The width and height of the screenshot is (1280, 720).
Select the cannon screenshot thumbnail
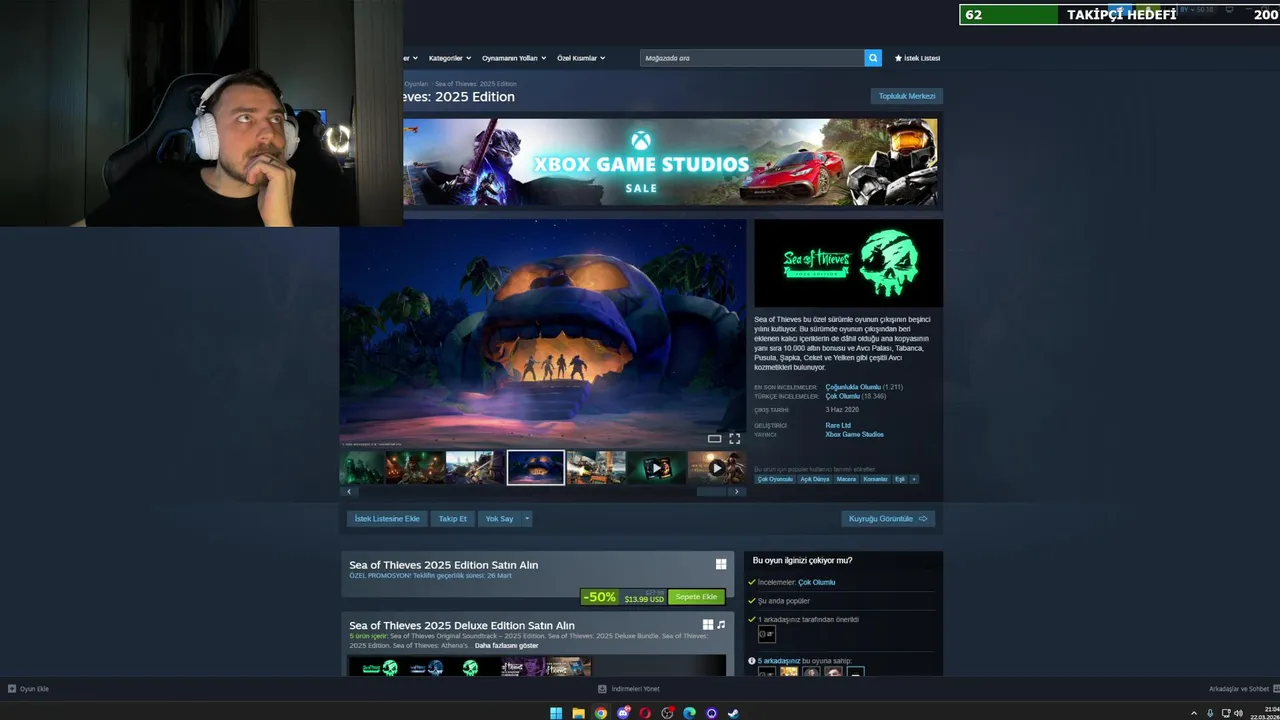596,467
